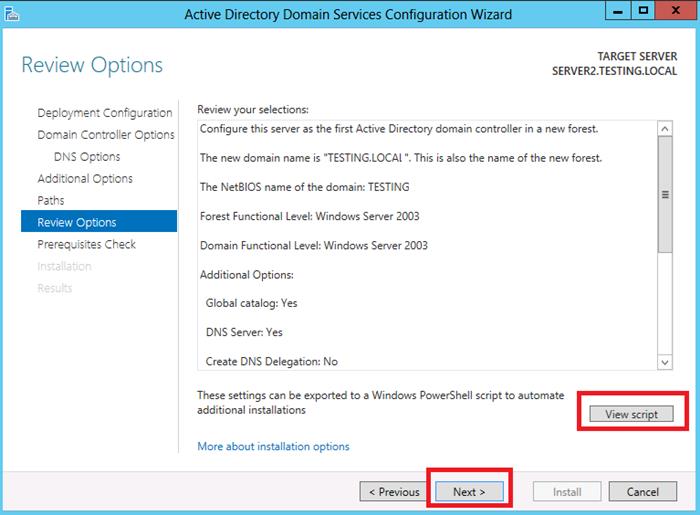
Task: Click the scrollbar thumb in review list
Action: click(x=665, y=195)
